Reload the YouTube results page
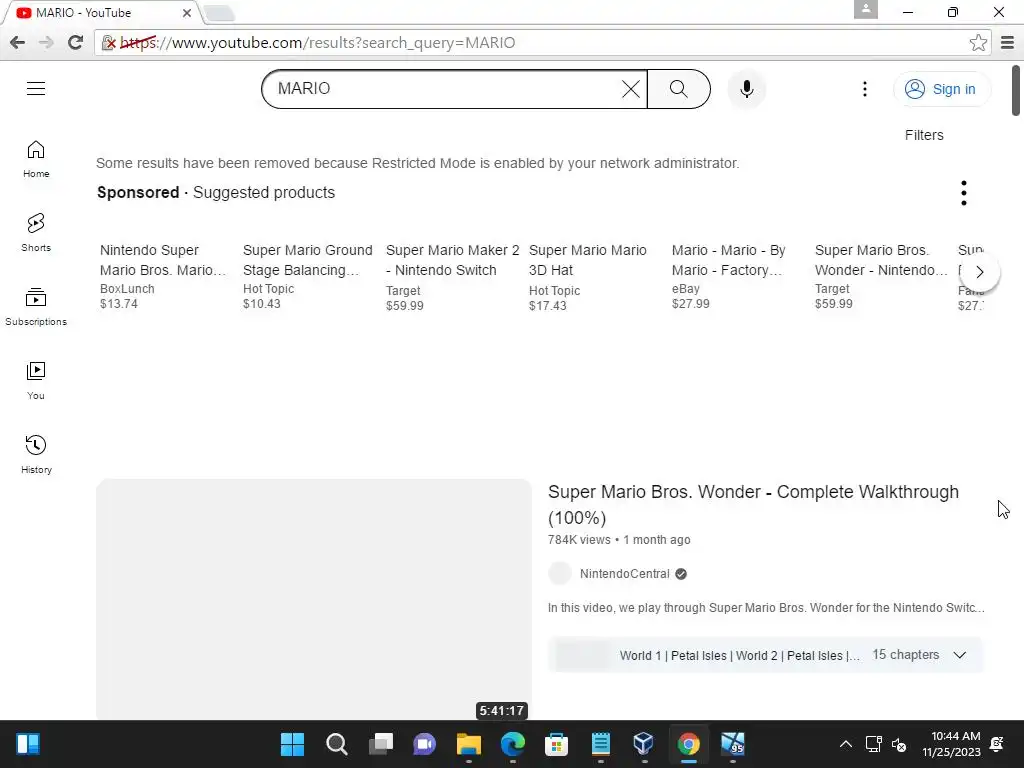1024x768 pixels. pos(75,42)
